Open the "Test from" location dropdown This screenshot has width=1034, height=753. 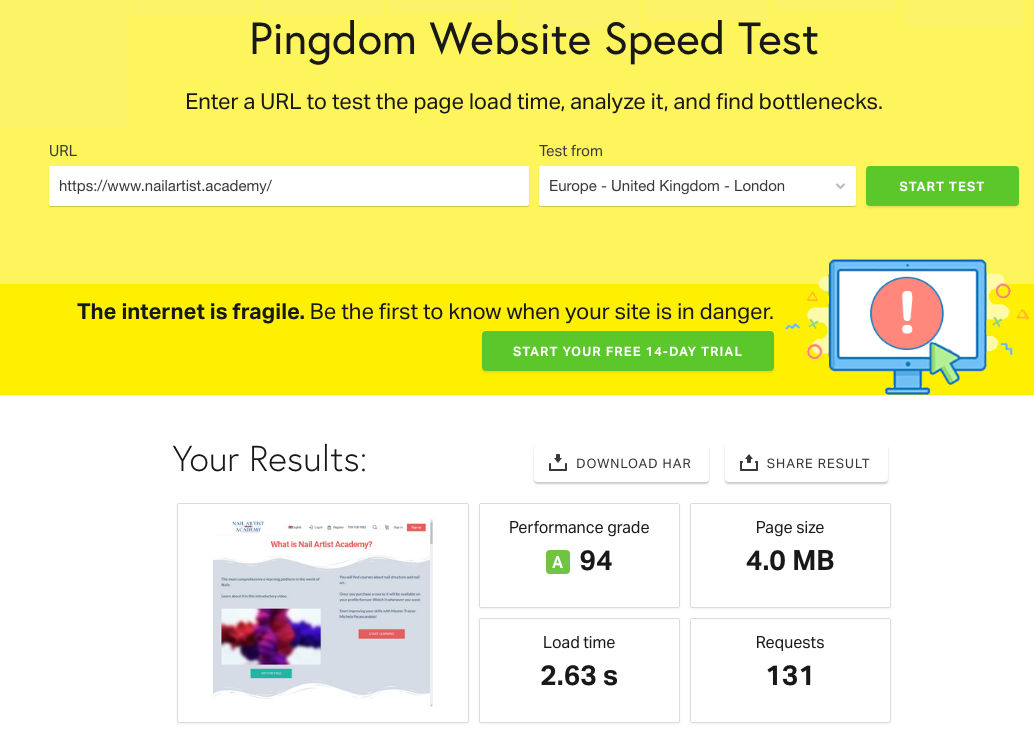click(697, 186)
